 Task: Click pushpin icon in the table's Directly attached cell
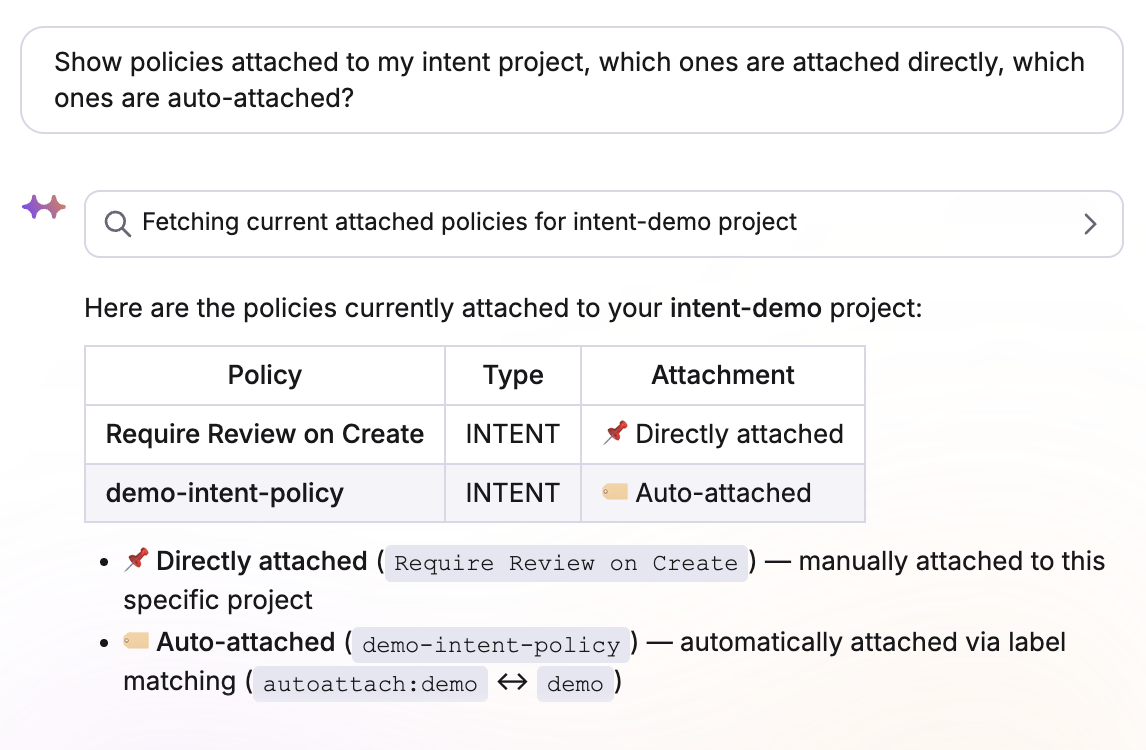[615, 432]
